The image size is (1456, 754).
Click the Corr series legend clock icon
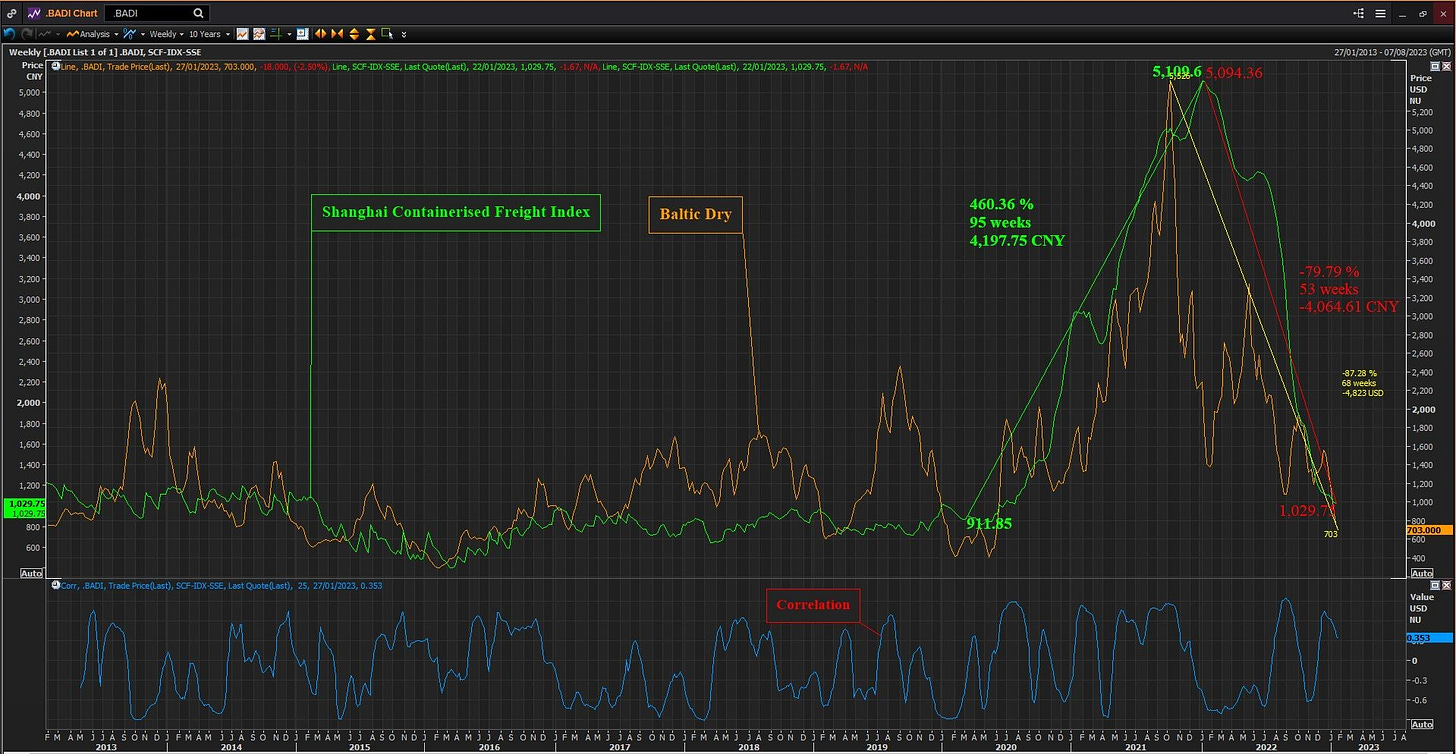pyautogui.click(x=55, y=586)
